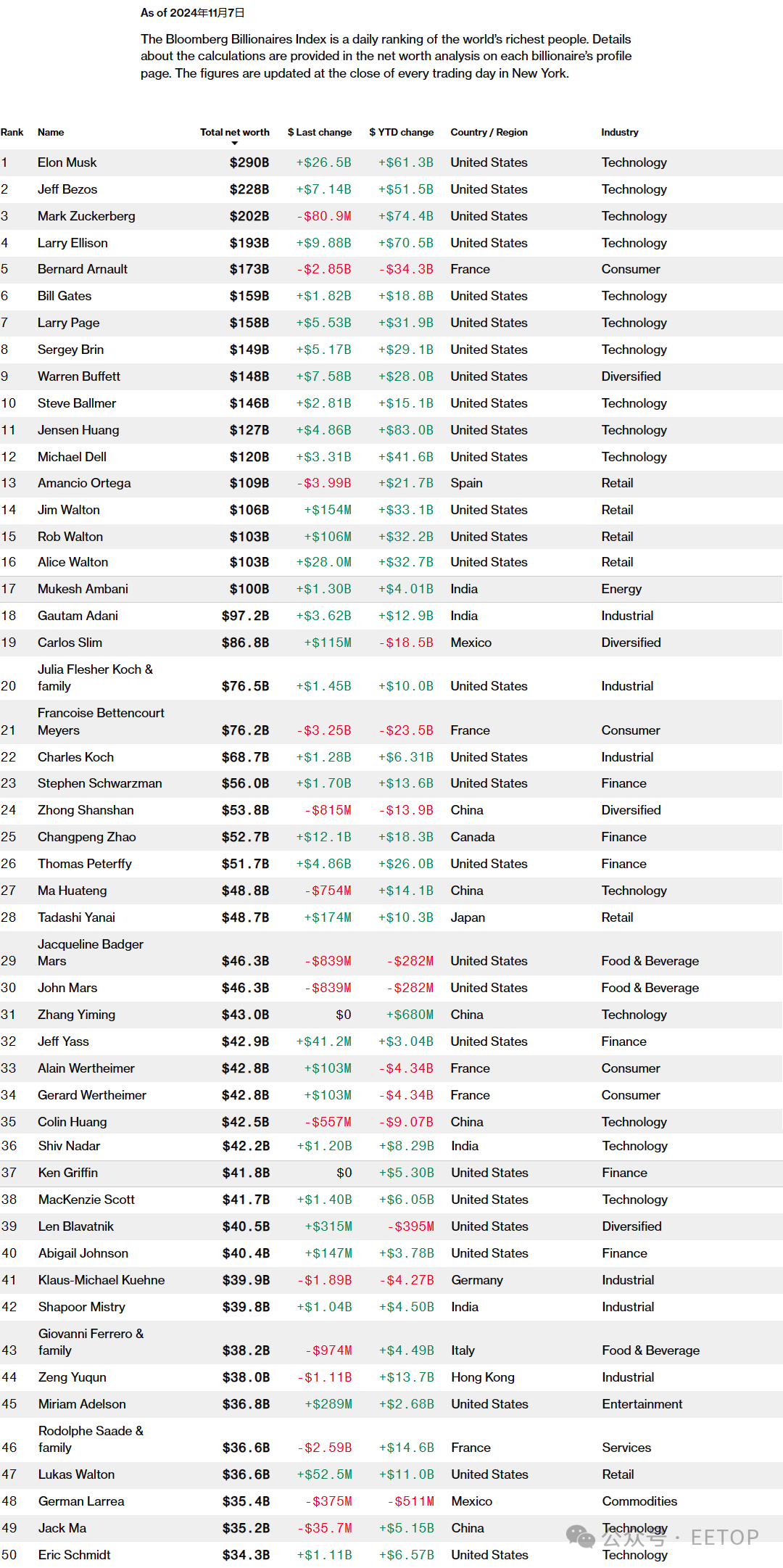Open German Larrea's profile

(81, 1501)
